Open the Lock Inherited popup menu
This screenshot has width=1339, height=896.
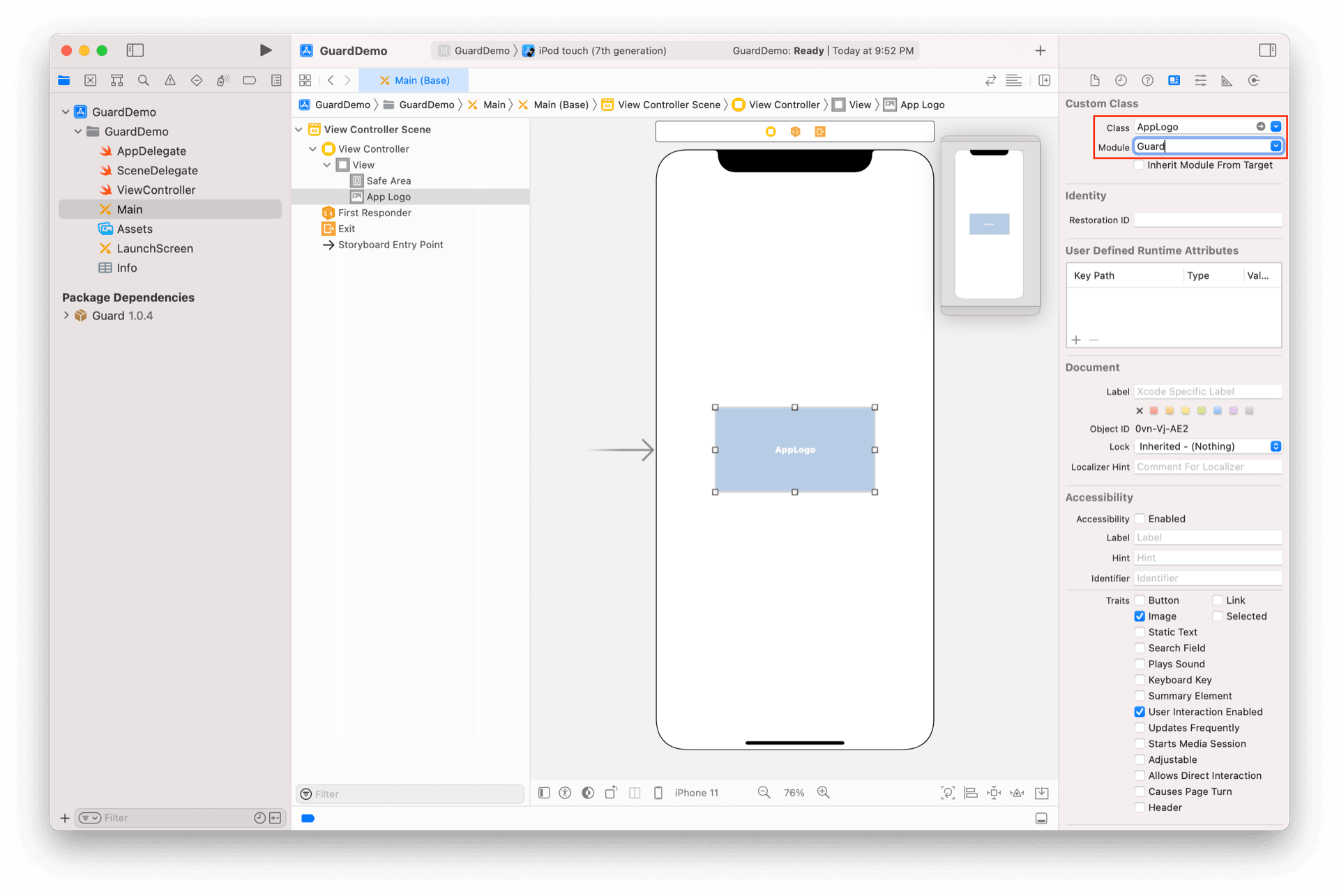tap(1207, 446)
